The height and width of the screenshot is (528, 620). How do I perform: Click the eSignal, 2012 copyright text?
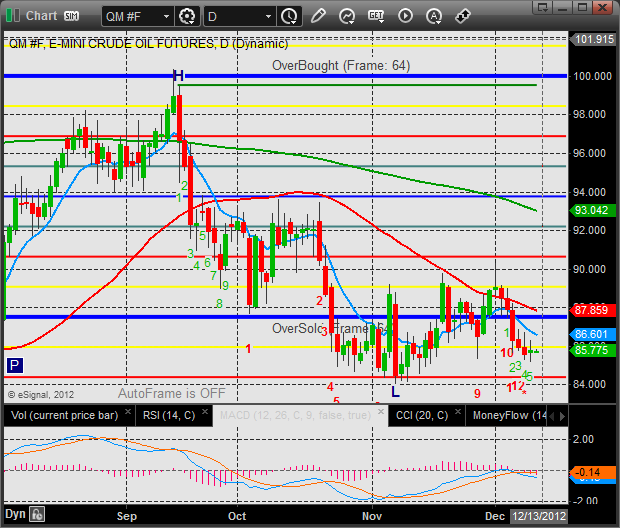[41, 395]
